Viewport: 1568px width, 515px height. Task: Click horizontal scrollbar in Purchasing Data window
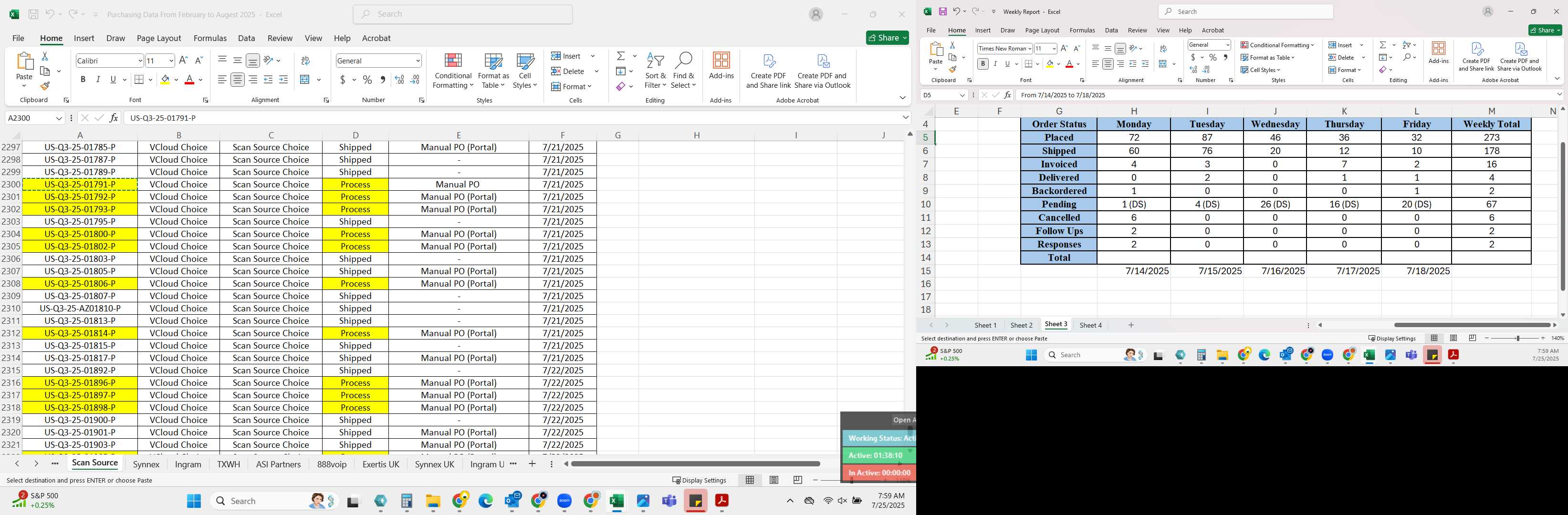point(695,464)
